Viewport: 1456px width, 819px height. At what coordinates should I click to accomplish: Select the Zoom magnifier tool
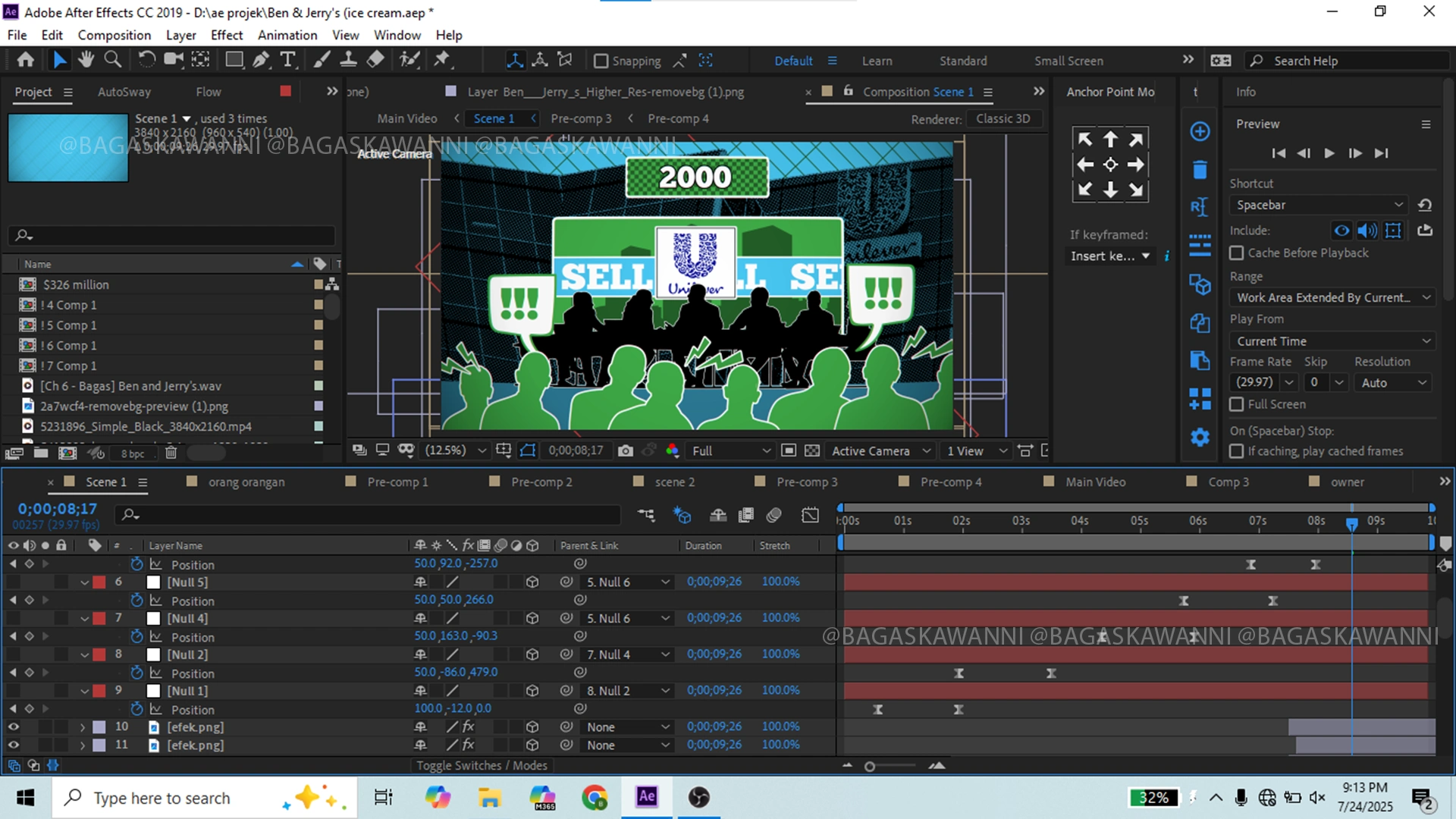[113, 60]
